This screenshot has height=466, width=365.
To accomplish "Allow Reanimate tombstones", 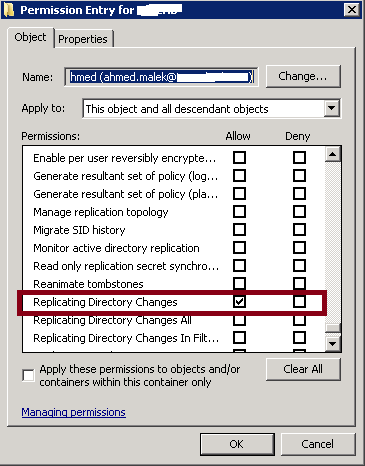I will pos(239,283).
